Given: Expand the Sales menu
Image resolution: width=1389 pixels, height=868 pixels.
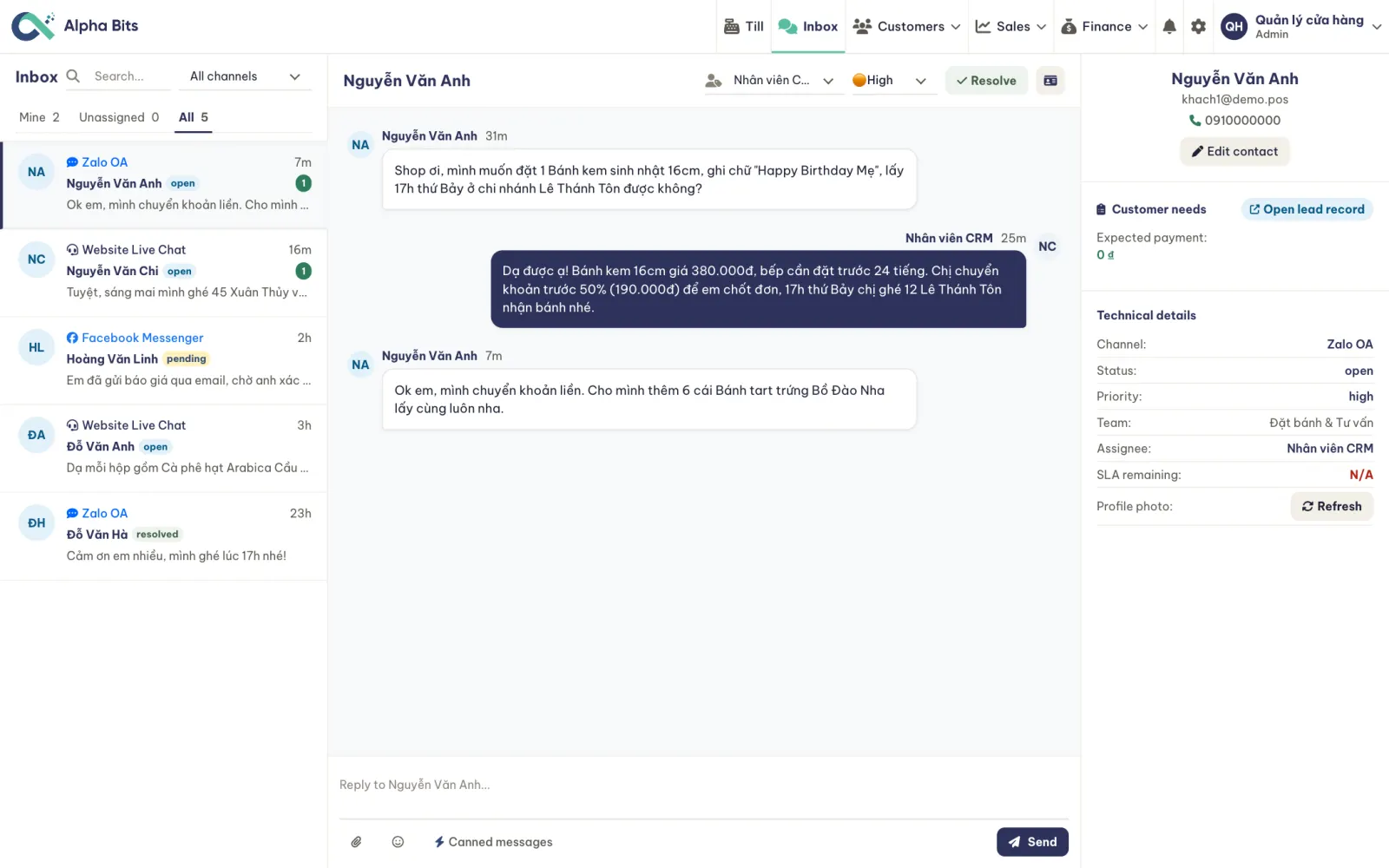Looking at the screenshot, I should 1010,27.
